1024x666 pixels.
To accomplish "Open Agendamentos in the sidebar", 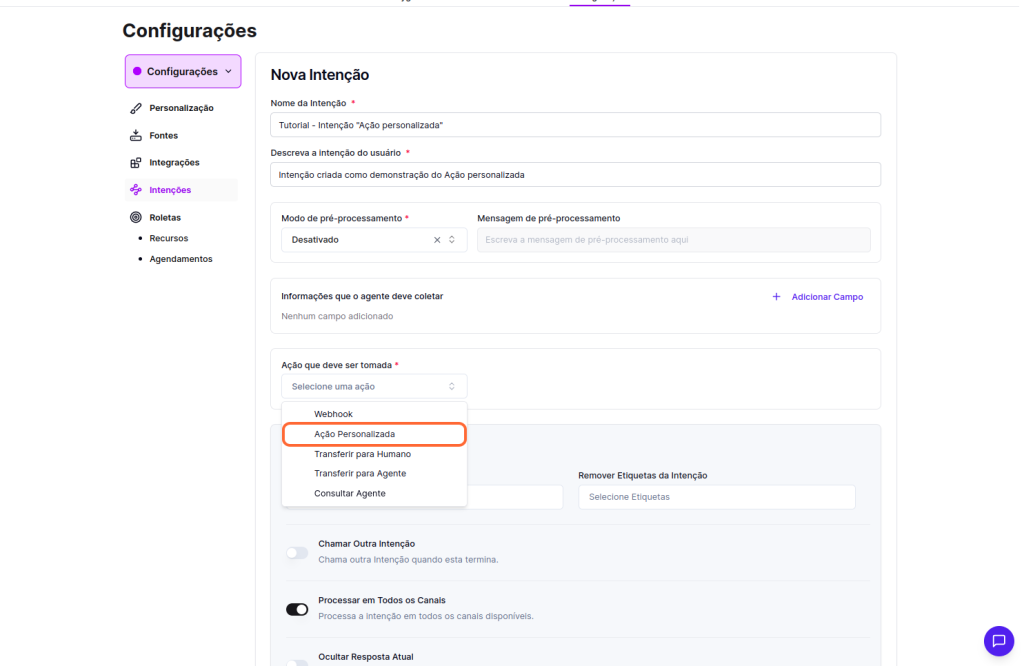I will click(181, 259).
